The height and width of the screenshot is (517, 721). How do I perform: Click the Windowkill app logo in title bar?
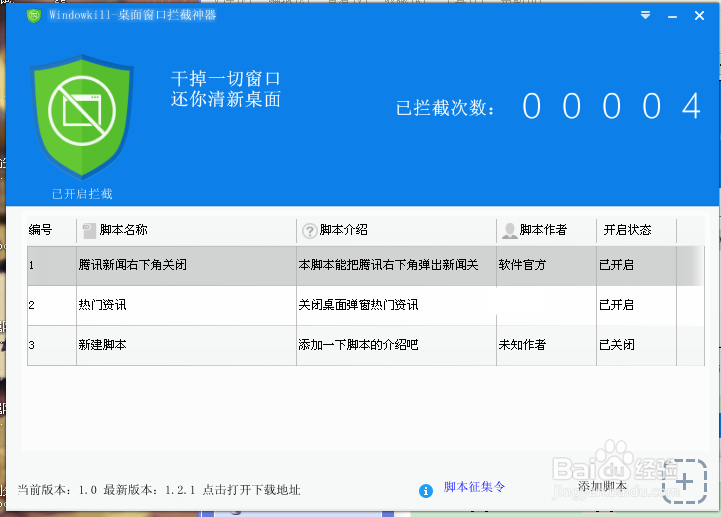pos(34,16)
